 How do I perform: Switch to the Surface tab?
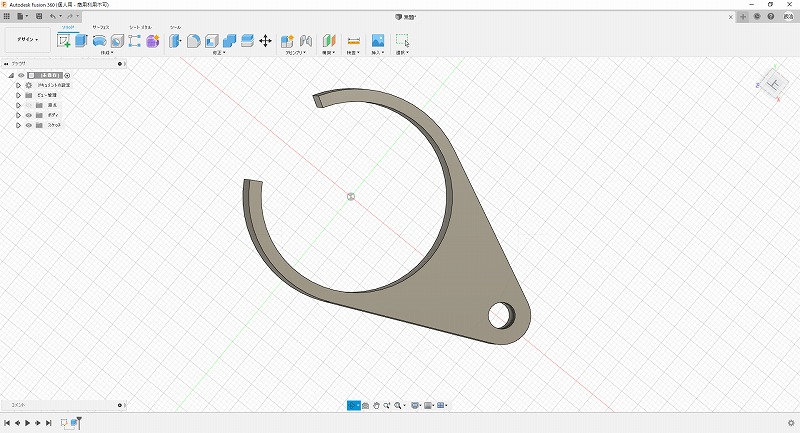(x=101, y=27)
